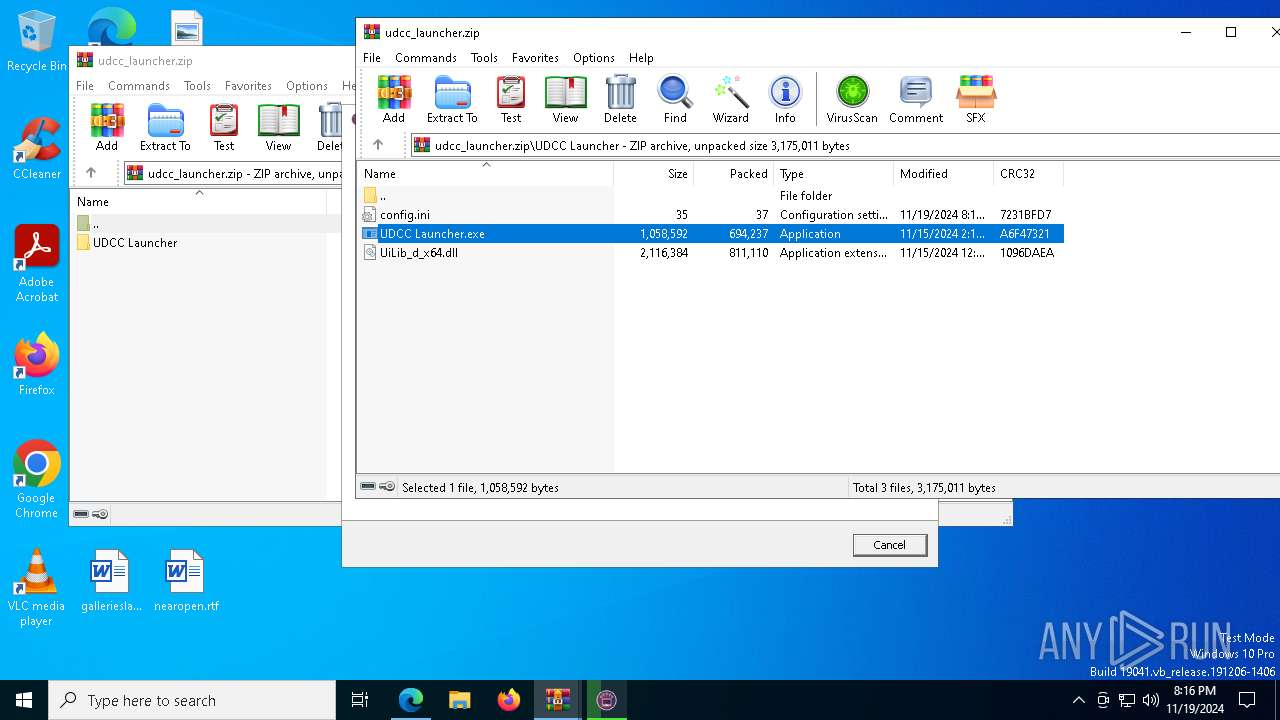Open Recycle Bin desktop icon
The height and width of the screenshot is (720, 1280).
tap(36, 42)
